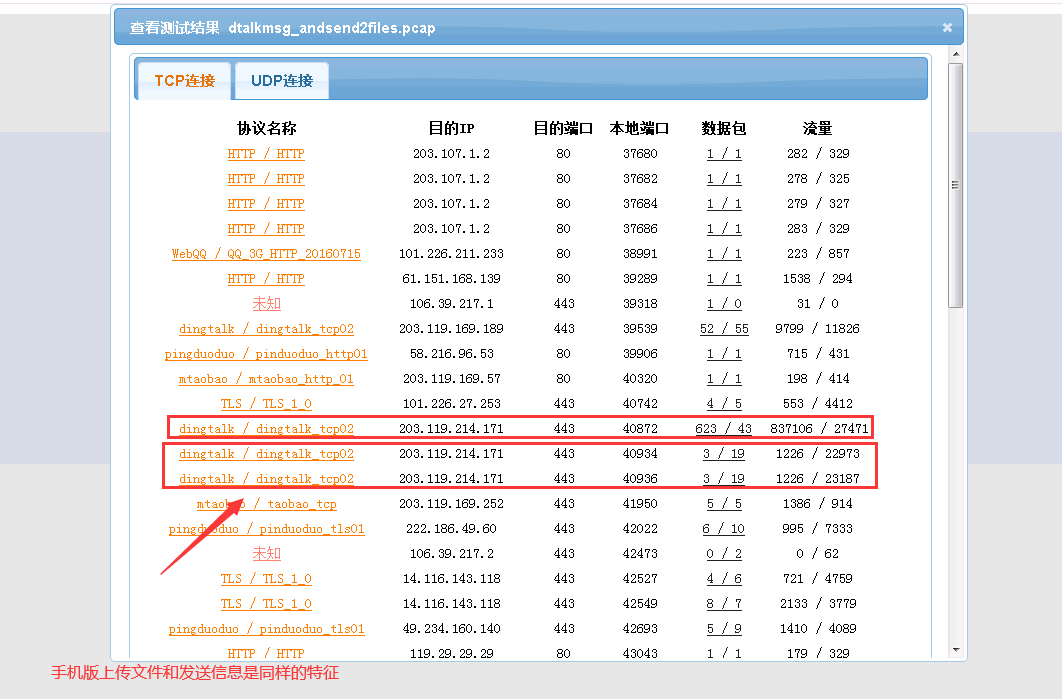Open the mtaobao / taobao_tcp link
This screenshot has width=1062, height=699.
[266, 504]
